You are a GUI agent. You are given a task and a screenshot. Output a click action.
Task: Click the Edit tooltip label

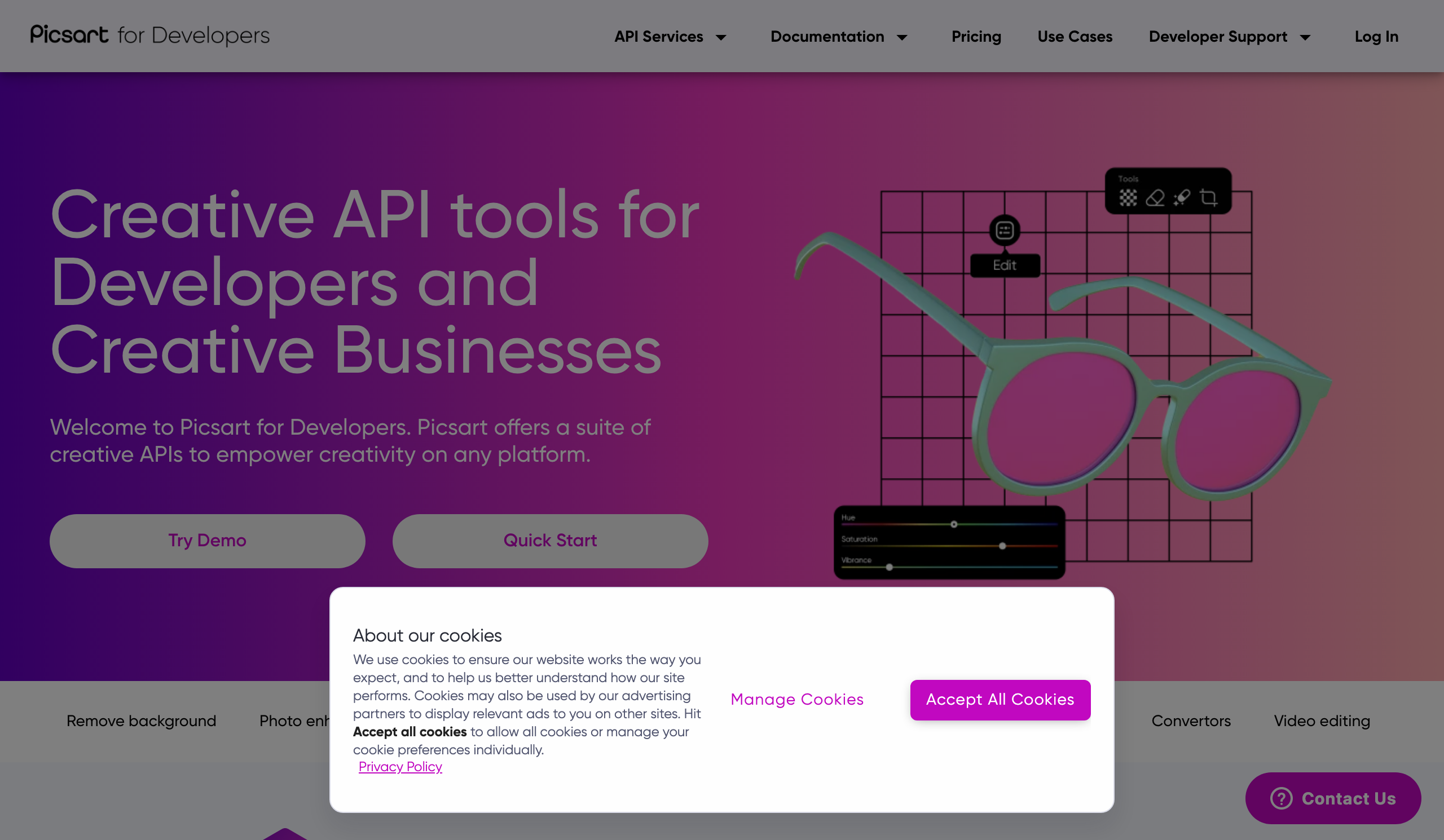tap(1005, 265)
